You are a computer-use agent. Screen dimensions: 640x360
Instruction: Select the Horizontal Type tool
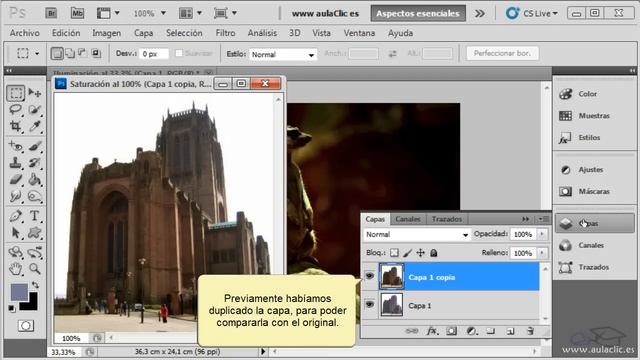35,216
